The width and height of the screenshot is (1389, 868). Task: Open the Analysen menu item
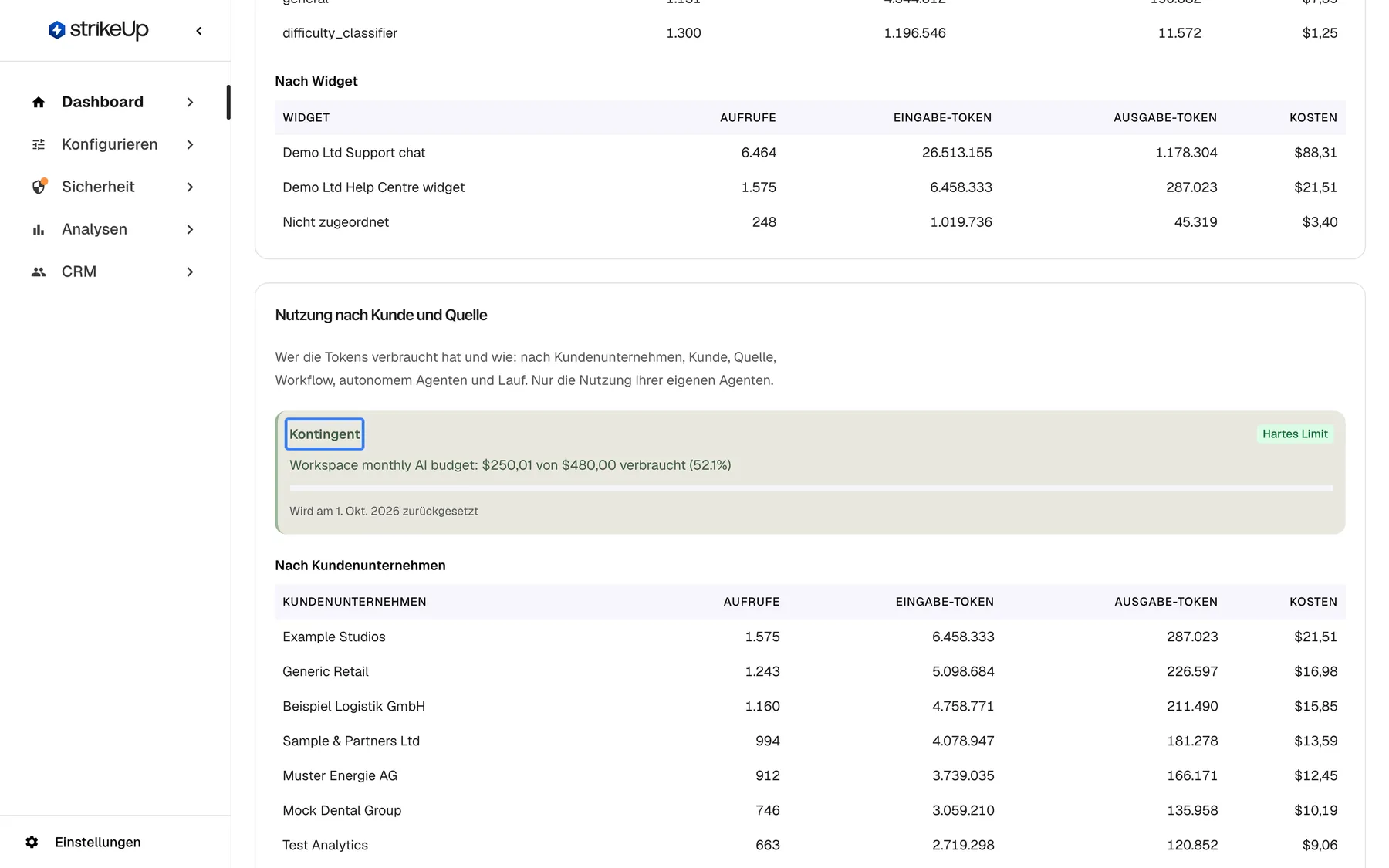tap(114, 229)
